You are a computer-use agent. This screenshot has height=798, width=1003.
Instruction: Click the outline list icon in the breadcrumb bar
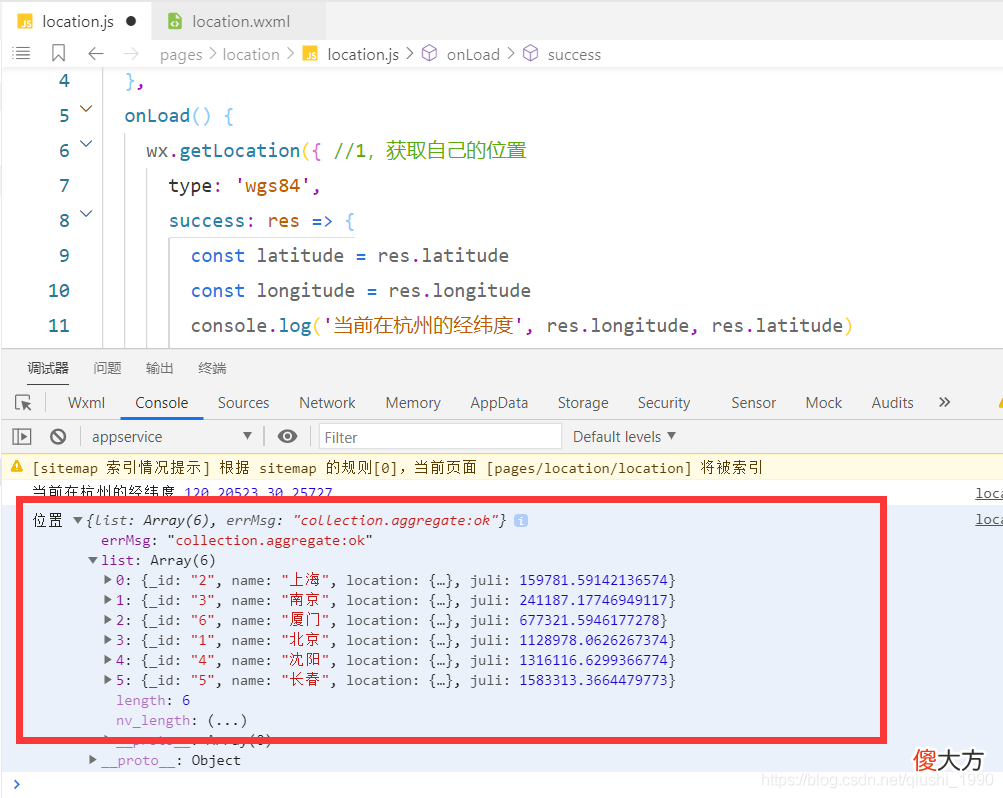pyautogui.click(x=21, y=54)
